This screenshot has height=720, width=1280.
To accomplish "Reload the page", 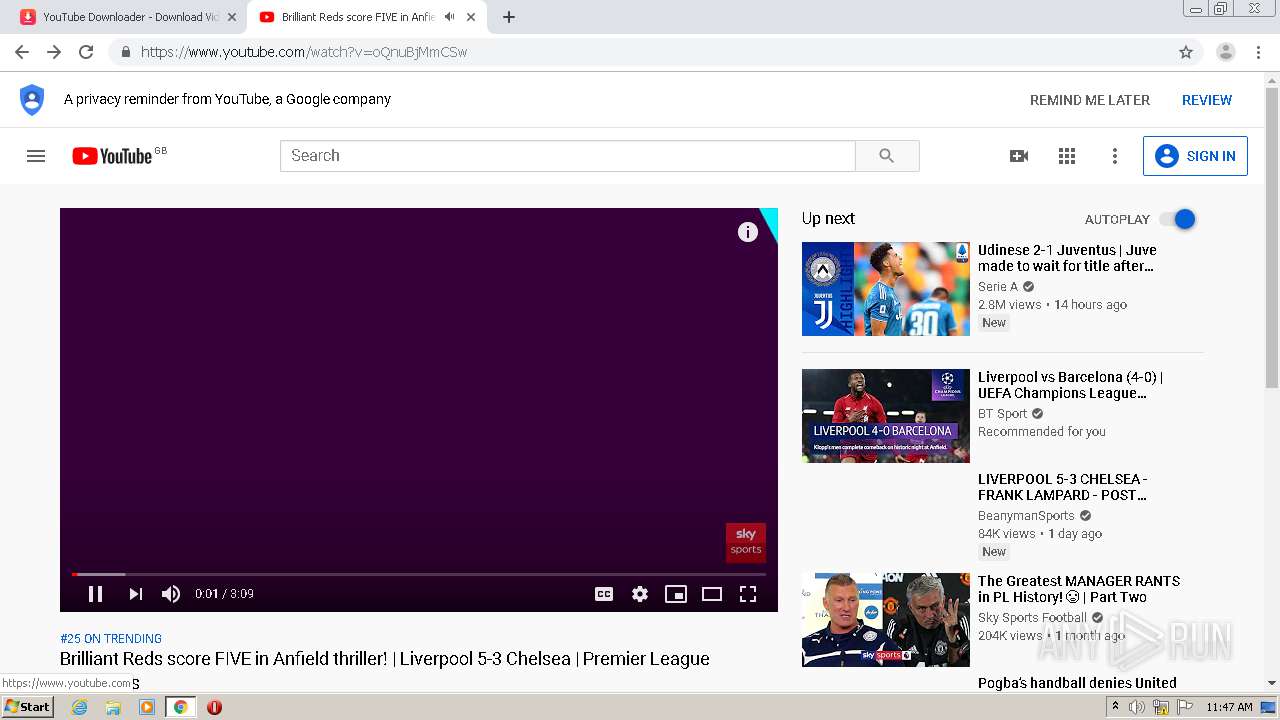I will [x=86, y=52].
